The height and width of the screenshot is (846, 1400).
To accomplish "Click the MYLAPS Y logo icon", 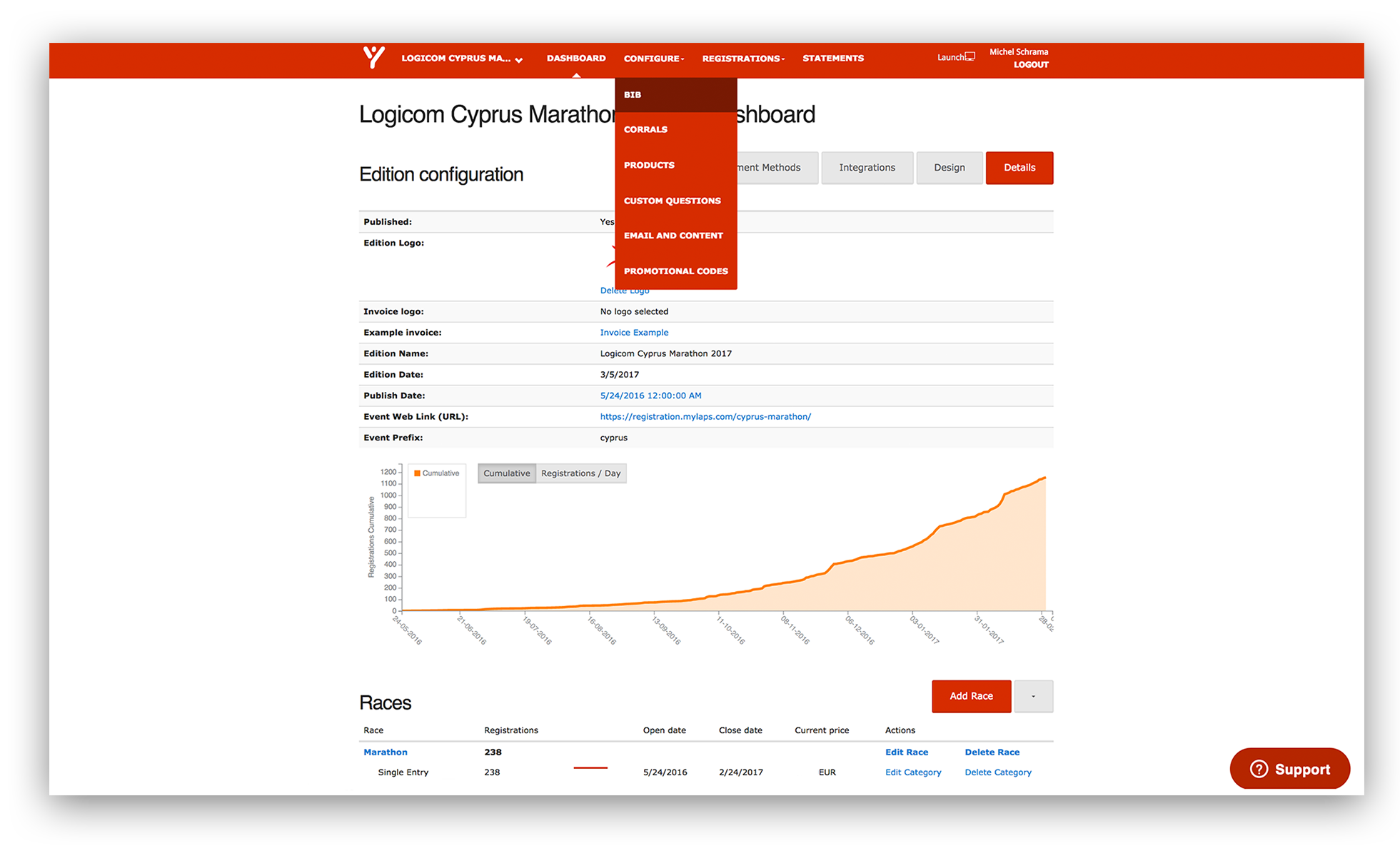I will tap(373, 57).
